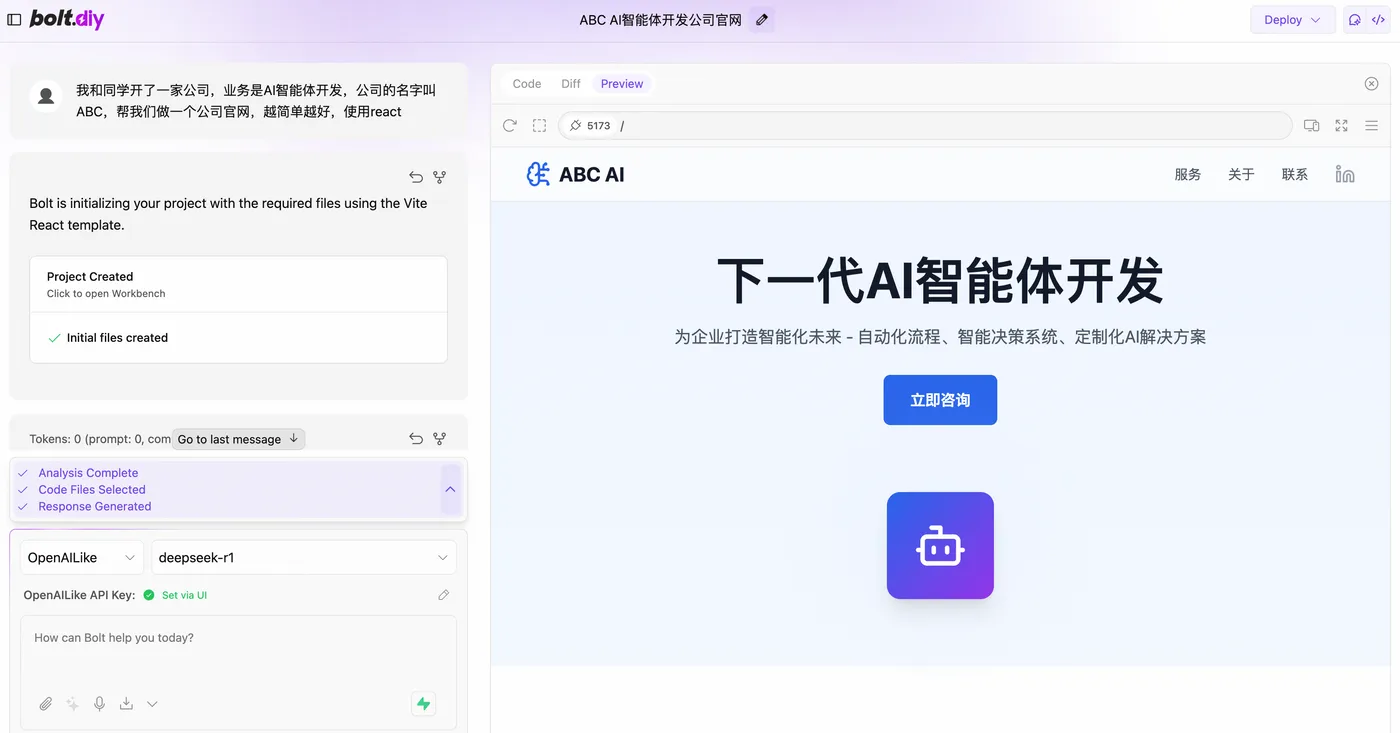1400x733 pixels.
Task: Open the 服务 nav link
Action: 1188,174
